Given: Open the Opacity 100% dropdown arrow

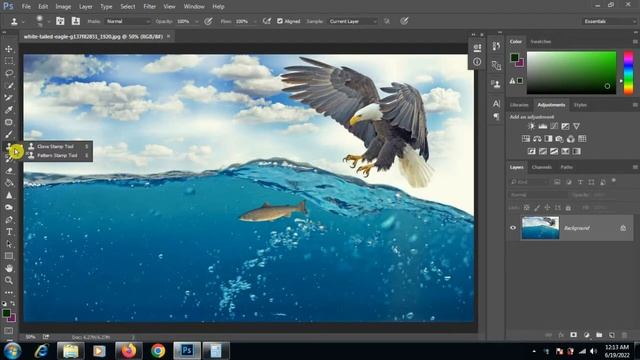Looking at the screenshot, I should pos(197,21).
